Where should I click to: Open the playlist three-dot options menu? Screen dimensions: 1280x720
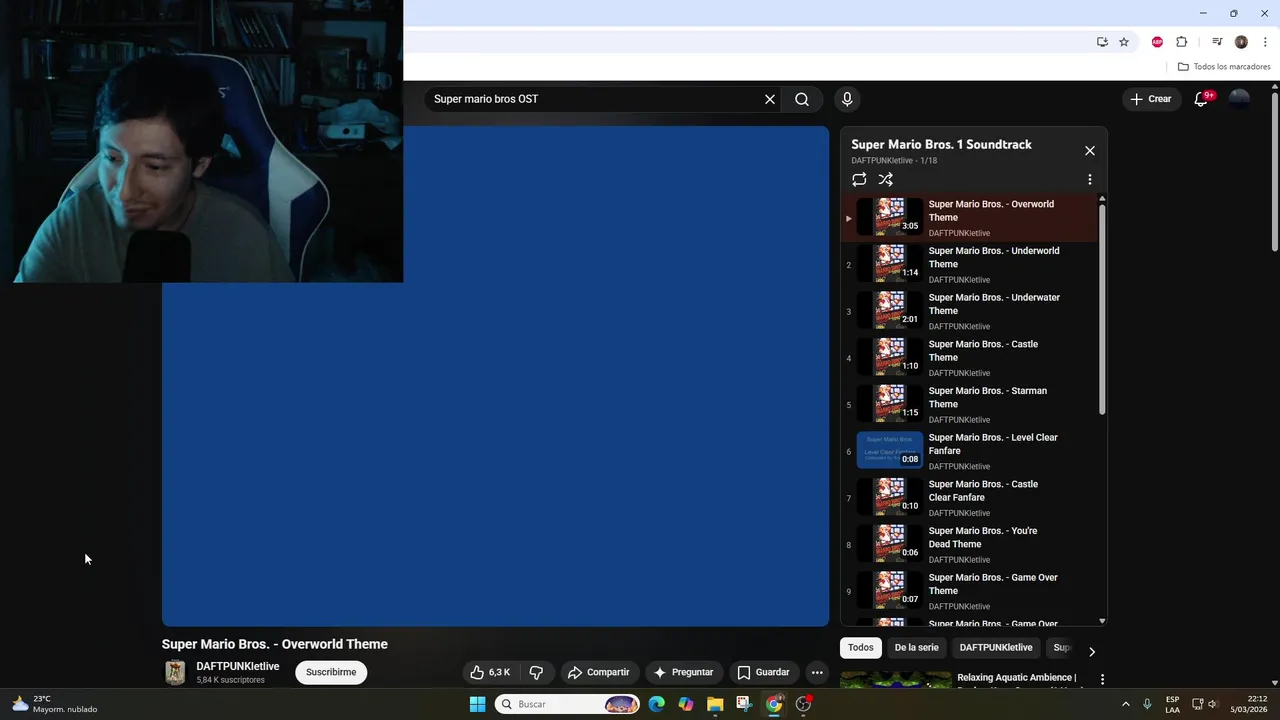(1090, 180)
